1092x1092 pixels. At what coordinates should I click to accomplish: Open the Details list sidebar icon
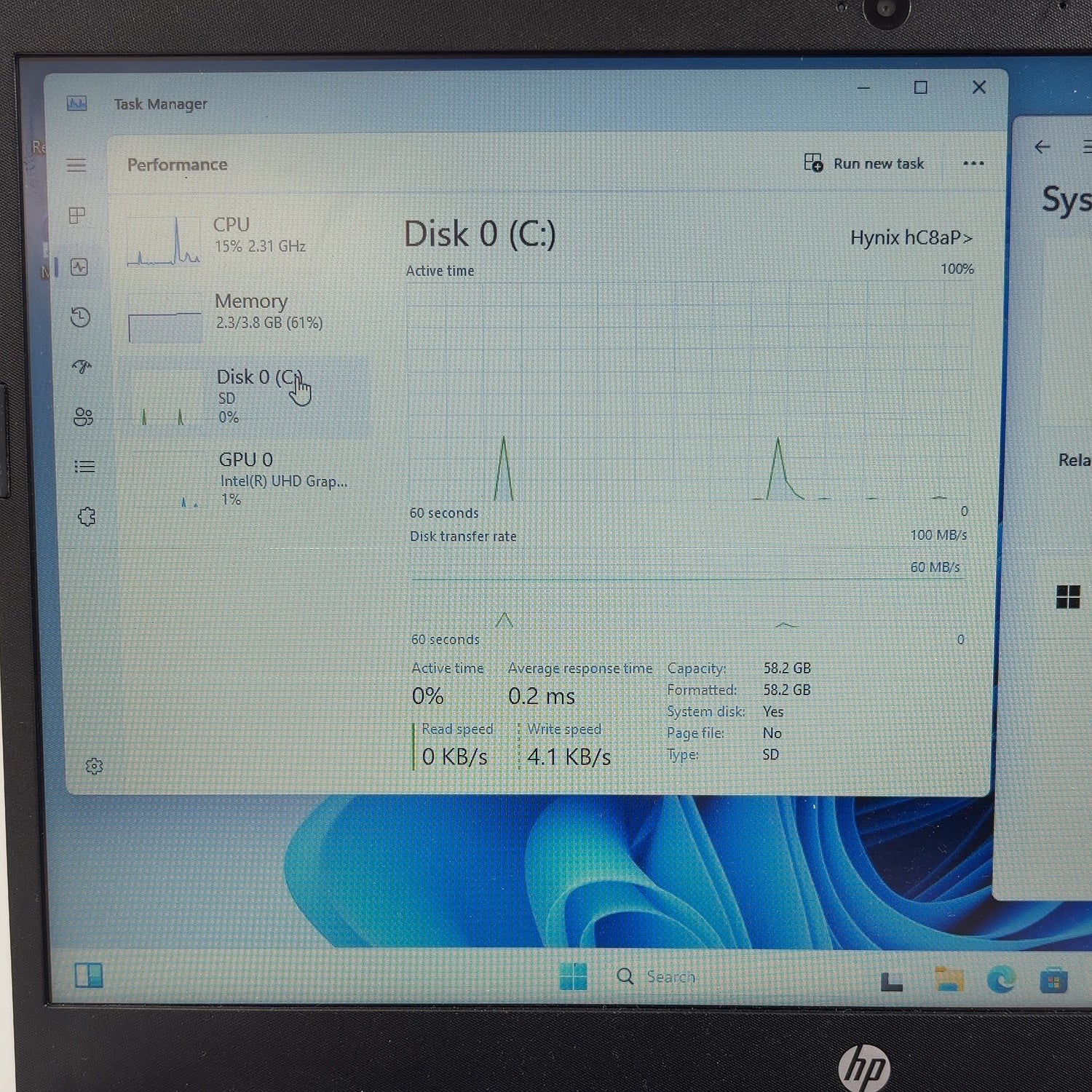click(84, 467)
